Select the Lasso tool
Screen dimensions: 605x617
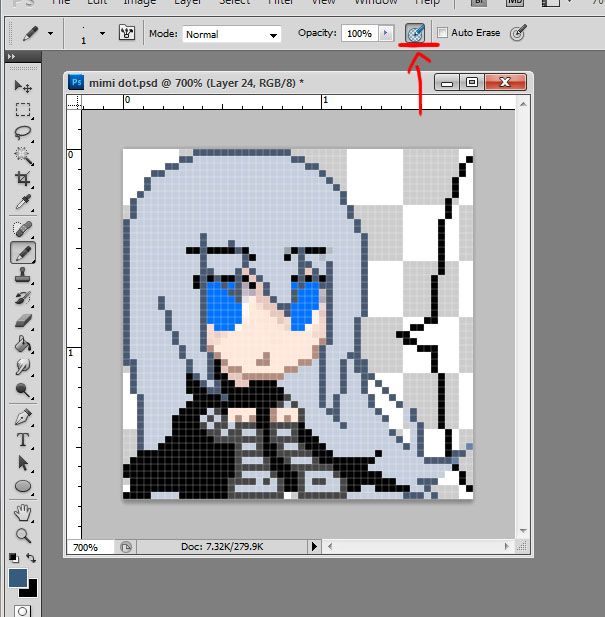(22, 133)
